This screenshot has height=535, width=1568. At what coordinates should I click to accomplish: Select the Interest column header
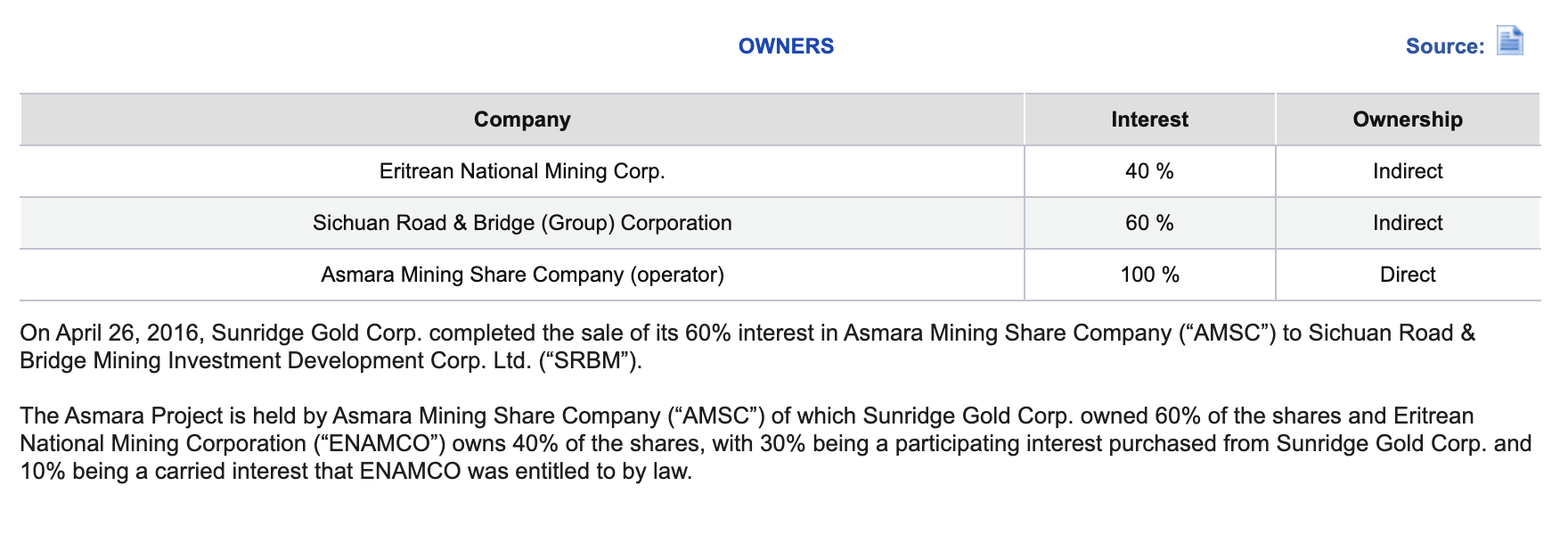coord(1149,119)
